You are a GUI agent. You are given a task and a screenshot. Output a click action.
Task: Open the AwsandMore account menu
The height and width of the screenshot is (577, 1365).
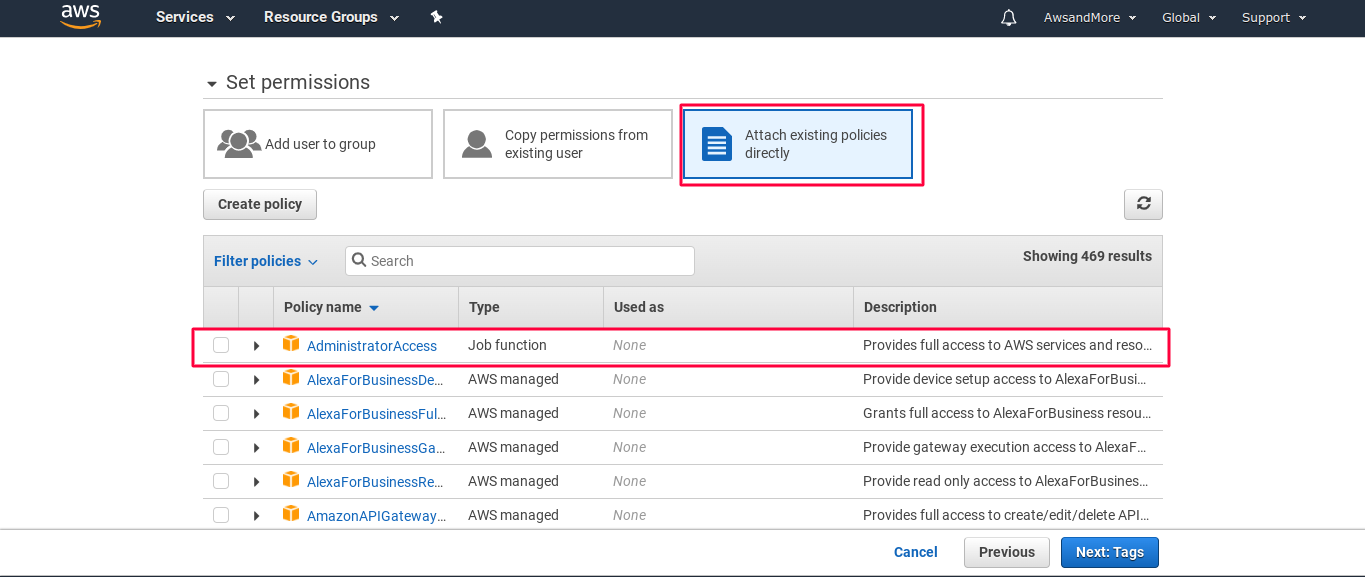1090,17
